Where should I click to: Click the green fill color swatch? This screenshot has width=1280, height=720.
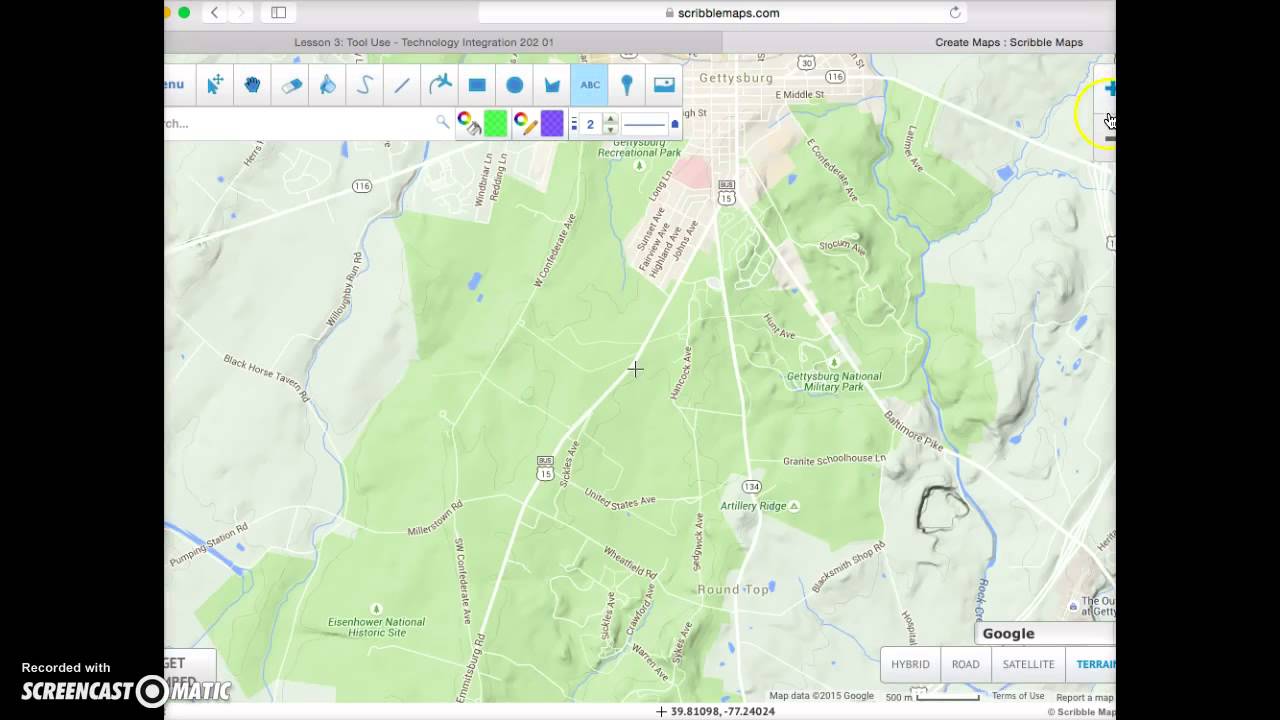tap(495, 124)
